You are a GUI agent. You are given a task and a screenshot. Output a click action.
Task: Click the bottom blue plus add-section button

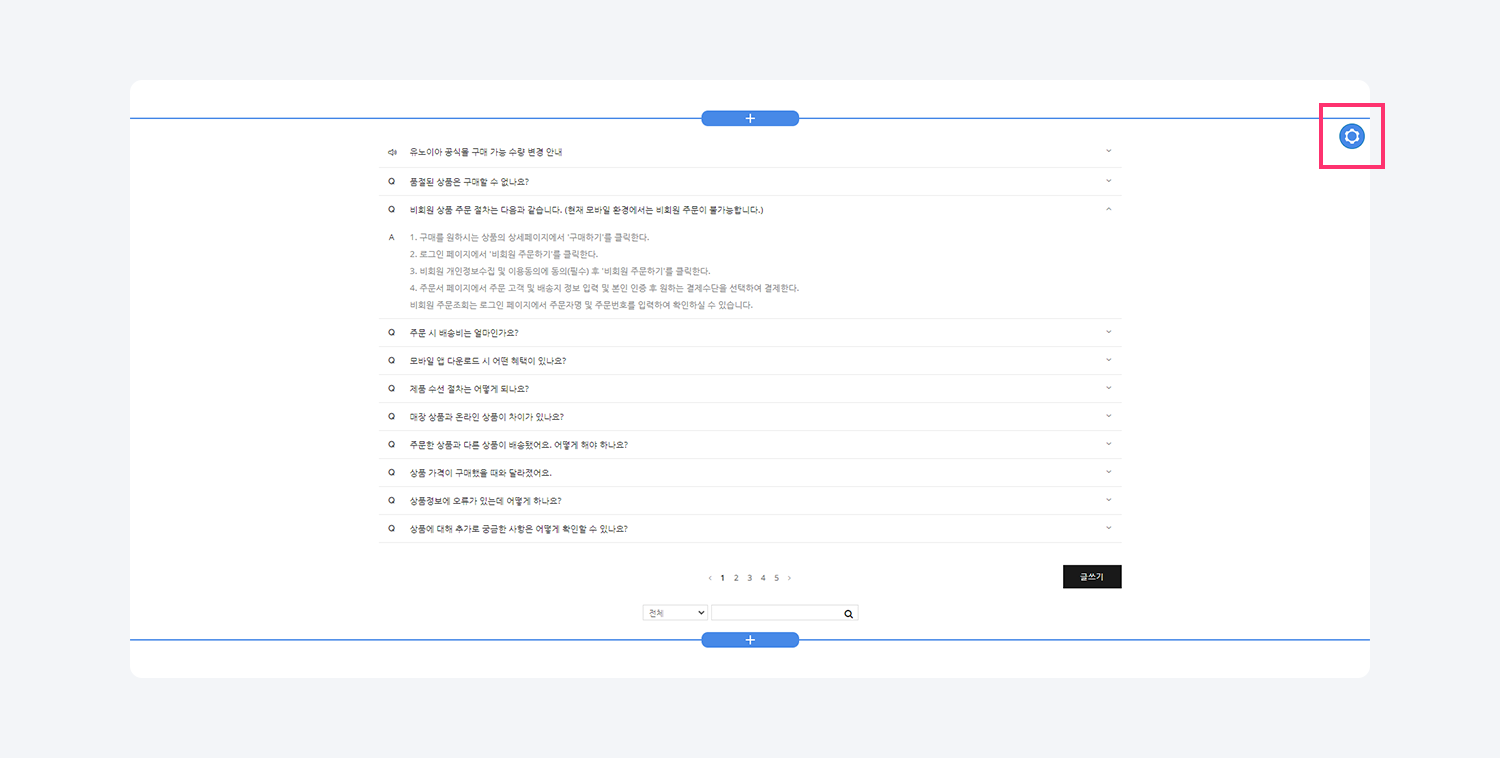(x=750, y=640)
